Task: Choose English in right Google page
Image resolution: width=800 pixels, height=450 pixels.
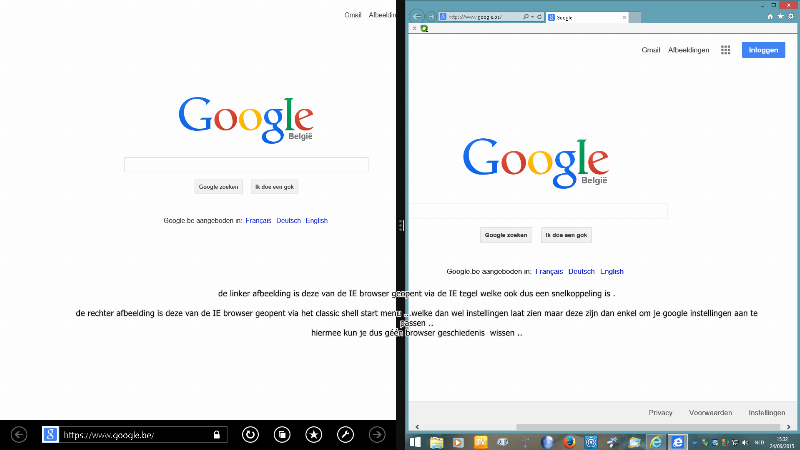Action: (x=612, y=271)
